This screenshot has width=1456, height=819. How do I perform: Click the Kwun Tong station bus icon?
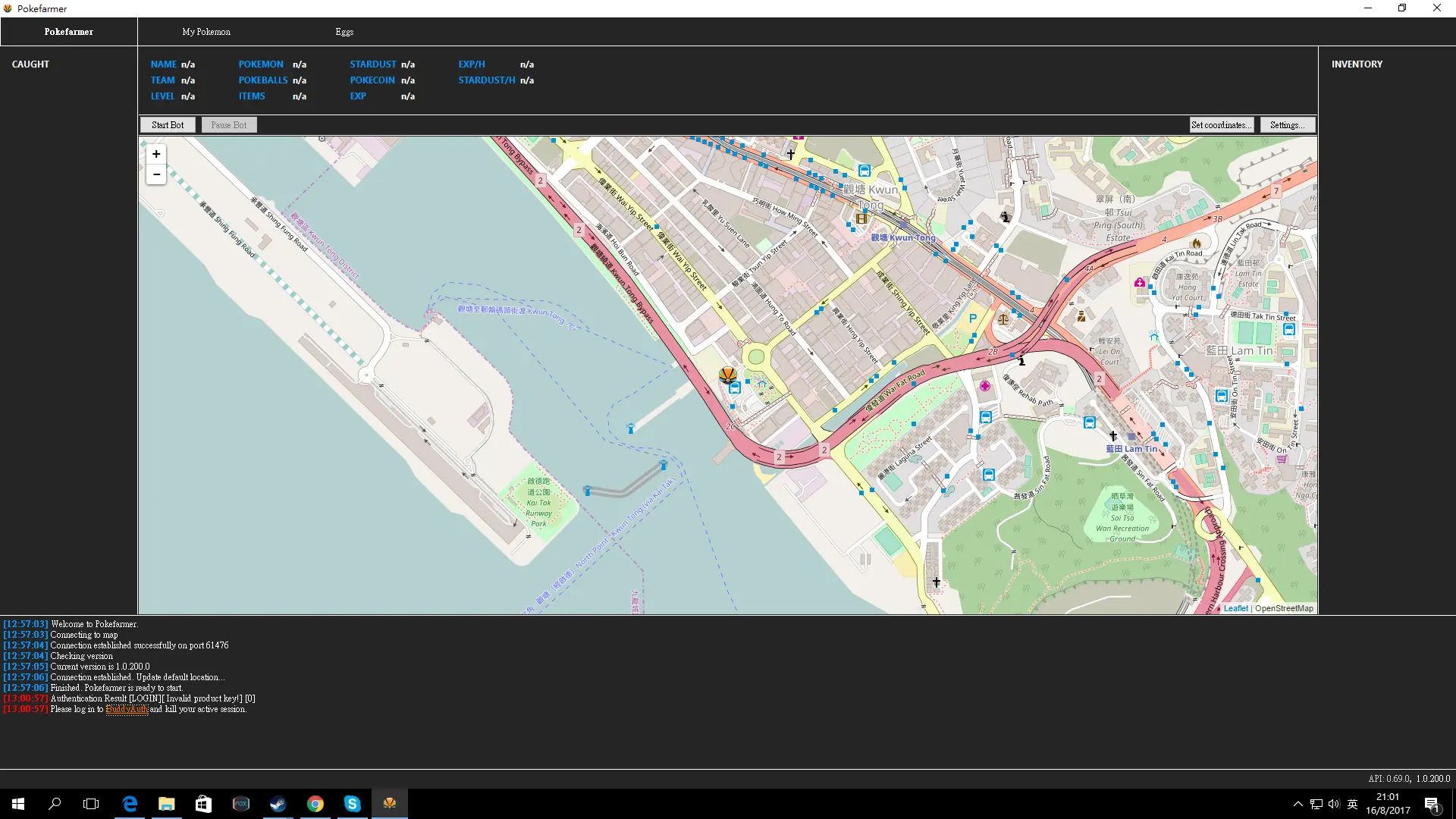[x=864, y=170]
